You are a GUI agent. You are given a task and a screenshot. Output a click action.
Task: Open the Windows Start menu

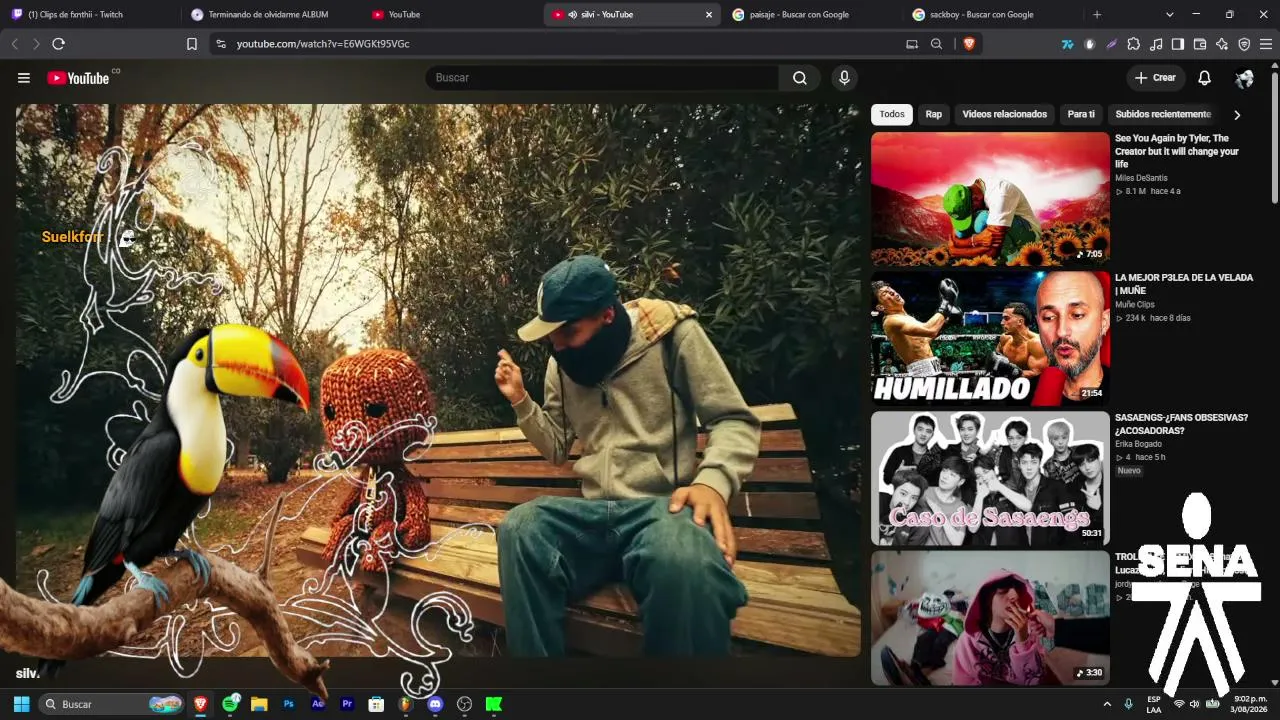click(x=21, y=704)
